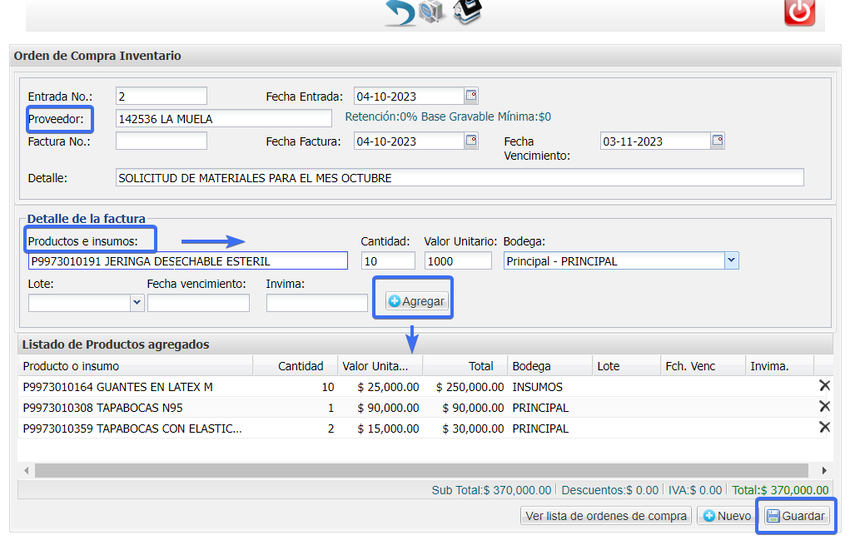This screenshot has width=850, height=550.
Task: Sort by Cantidad column header
Action: tap(295, 366)
